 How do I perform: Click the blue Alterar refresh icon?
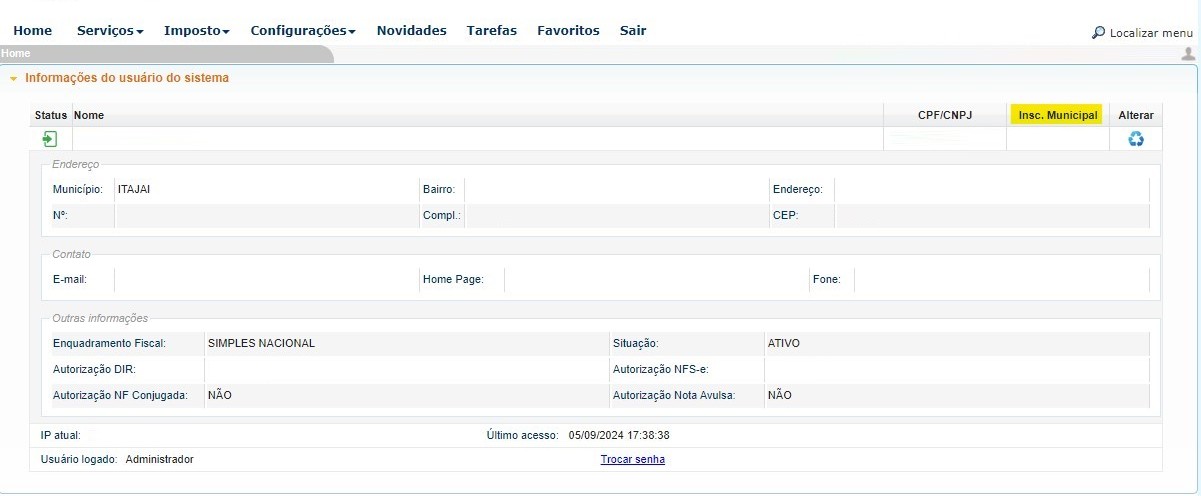coord(1136,139)
